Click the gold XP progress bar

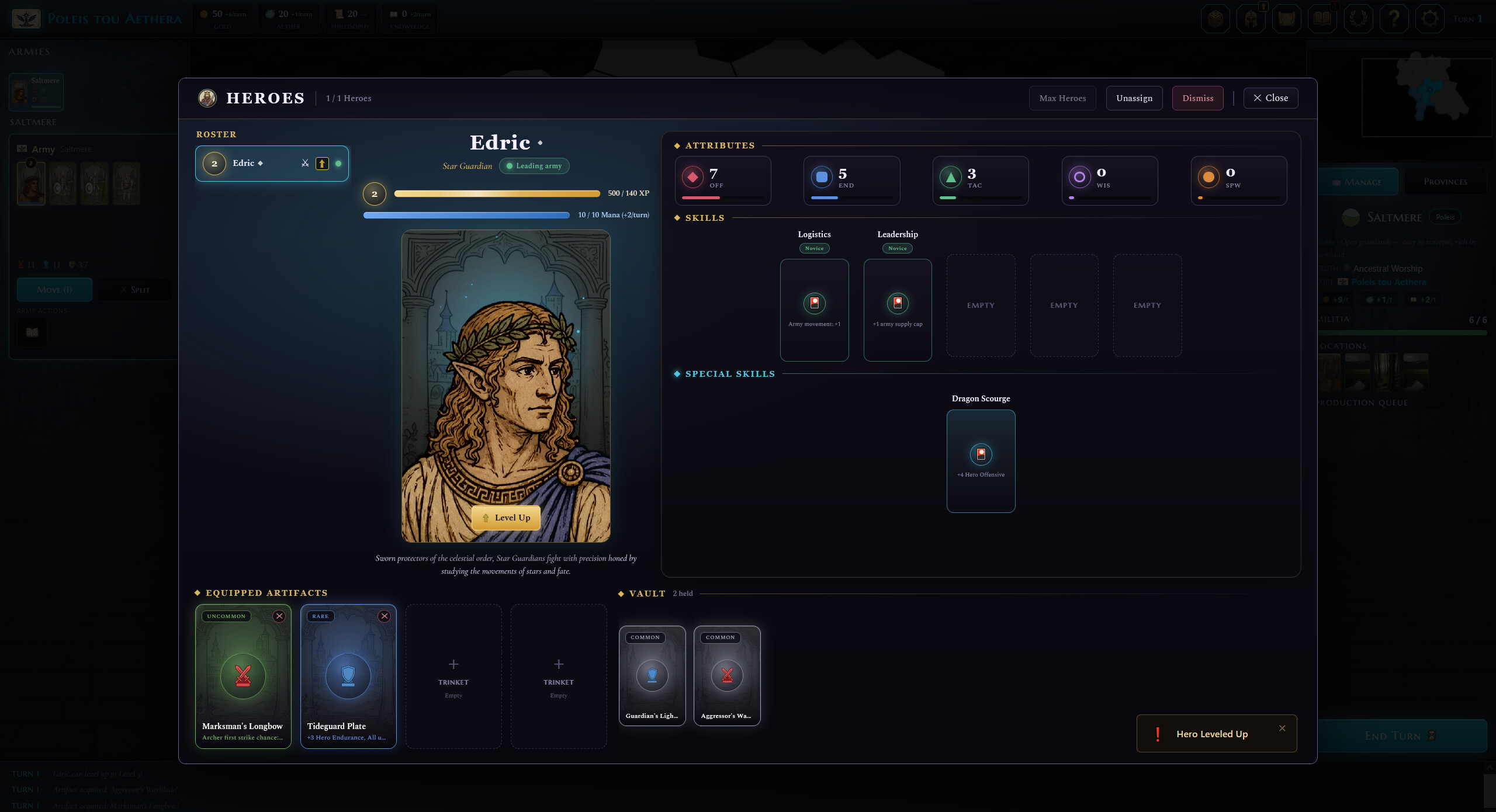497,193
